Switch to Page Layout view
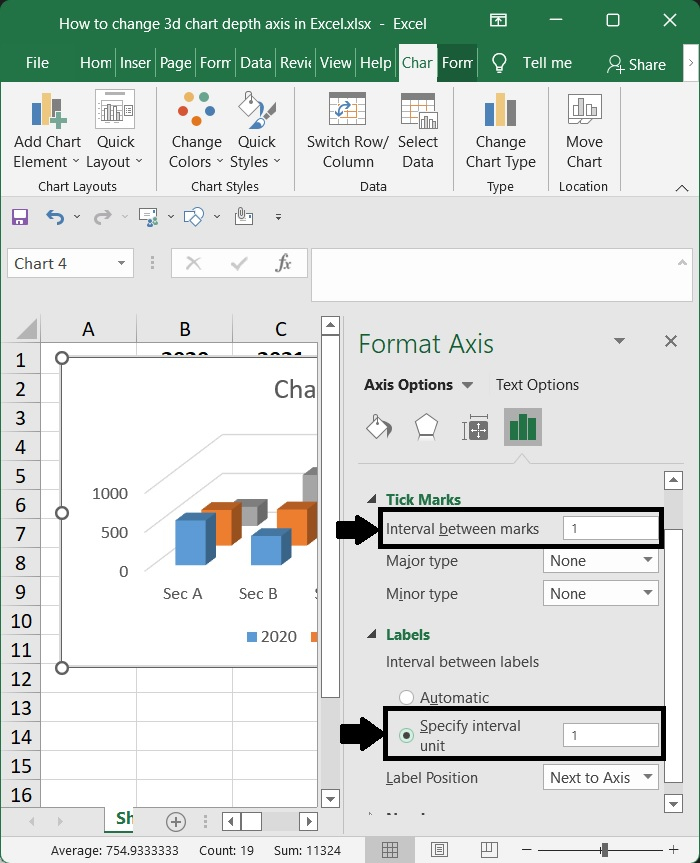The image size is (700, 863). point(439,850)
